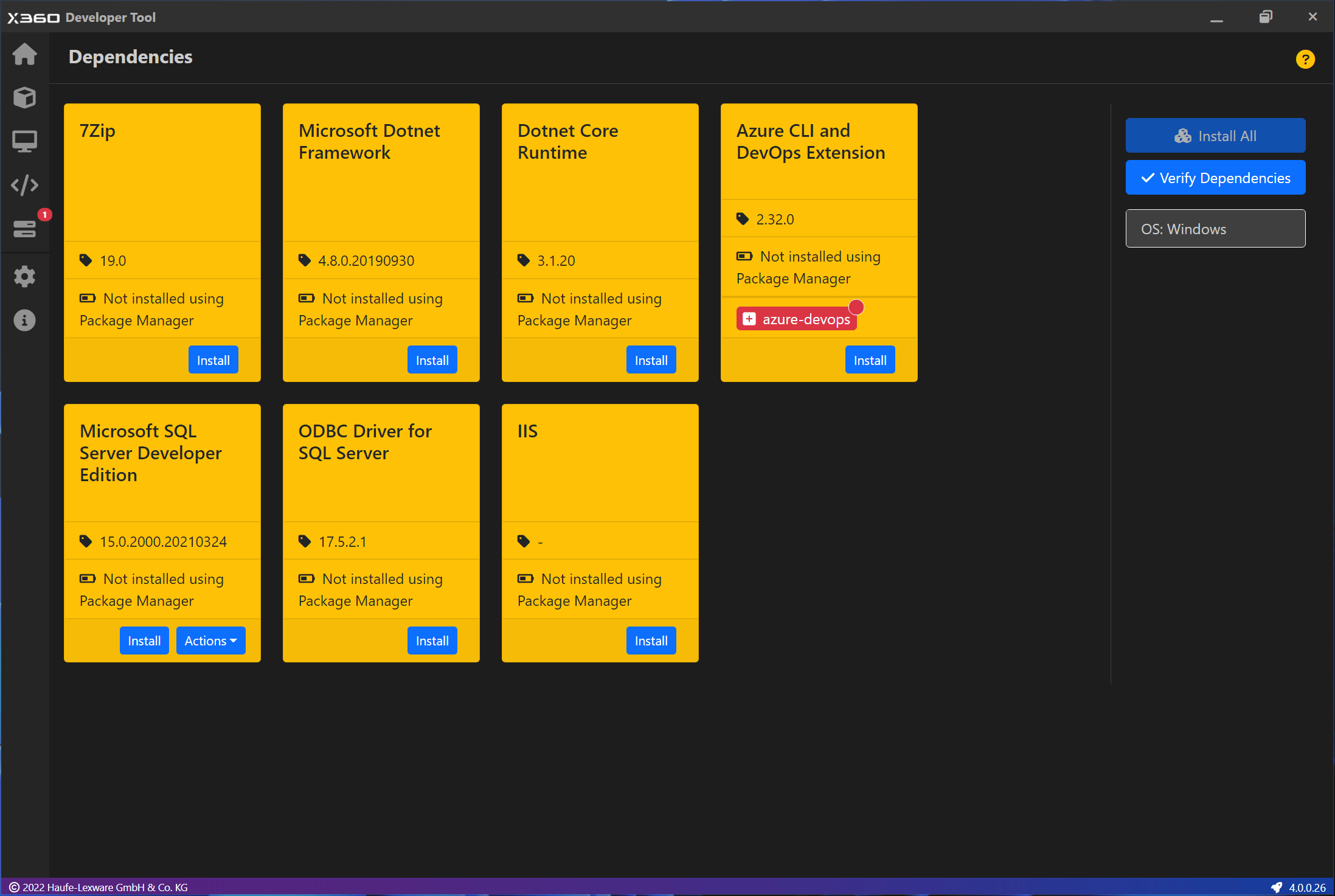Open the monitor desktop icon in sidebar
The width and height of the screenshot is (1335, 896).
(x=24, y=141)
